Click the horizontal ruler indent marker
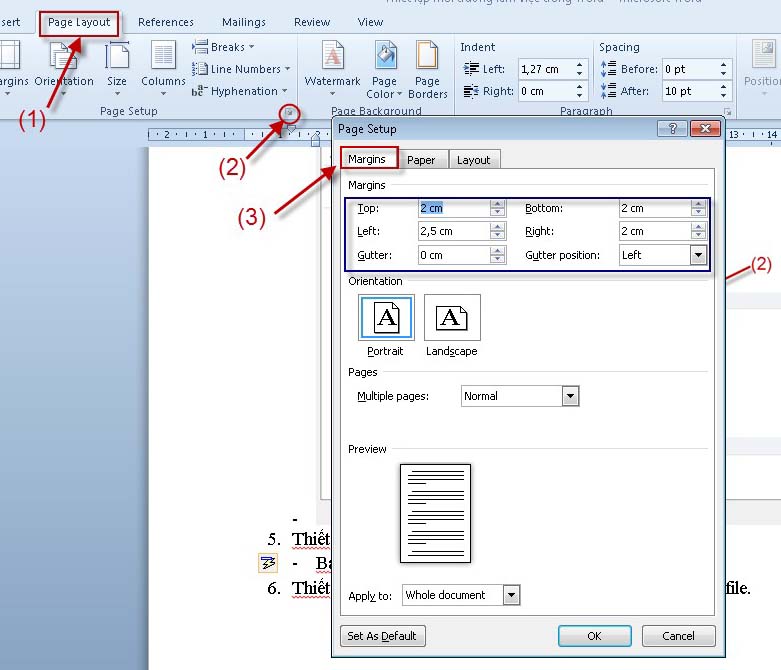Screen dimensions: 781x670 (315, 140)
